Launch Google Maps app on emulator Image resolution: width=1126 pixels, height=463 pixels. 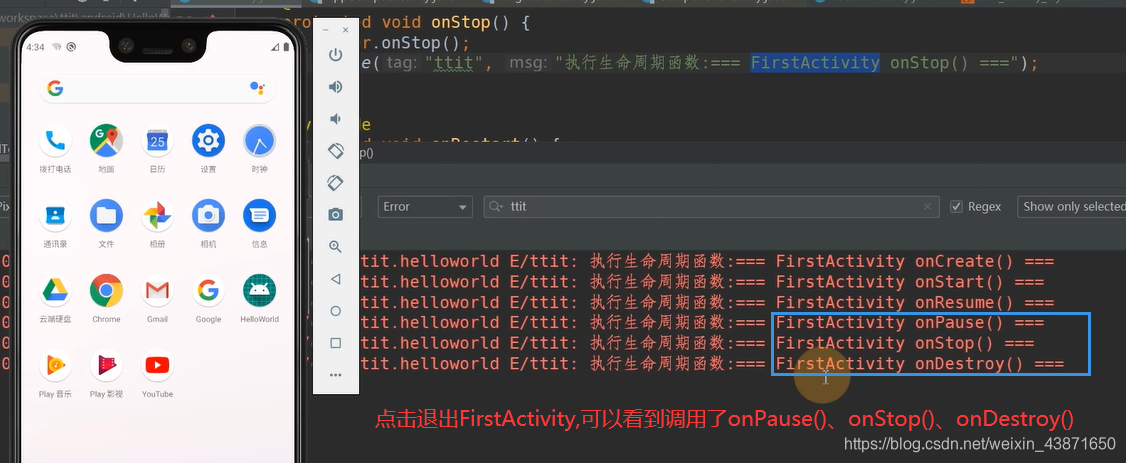tap(106, 141)
